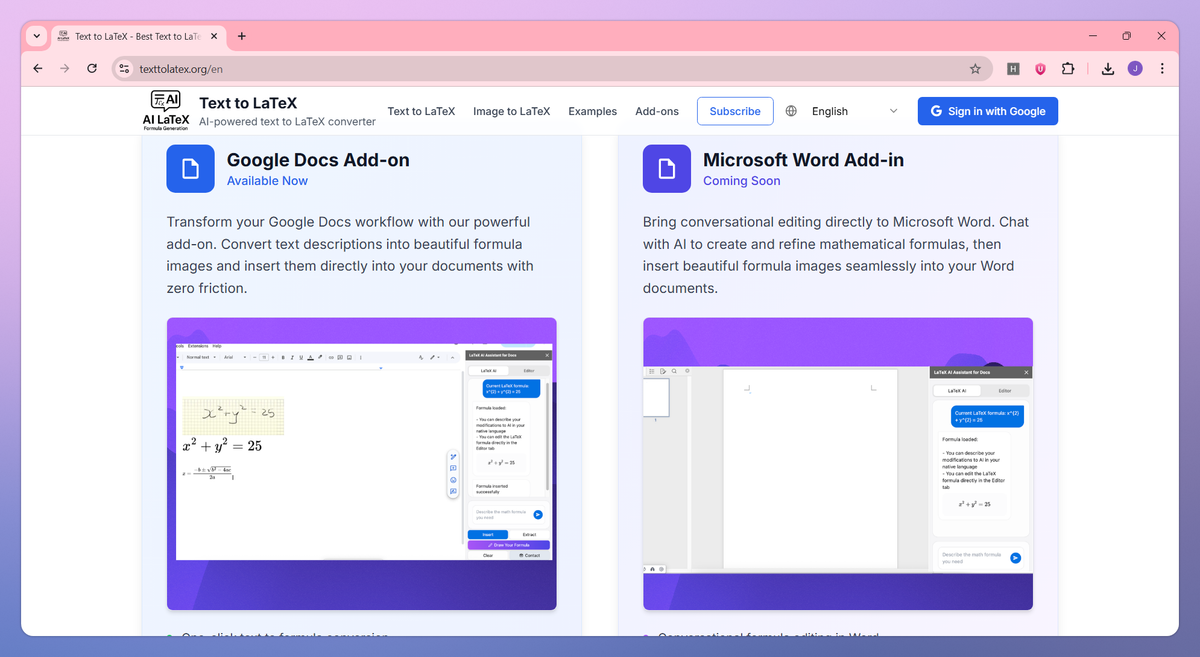Viewport: 1200px width, 657px height.
Task: Bookmark this page with the star icon
Action: click(975, 69)
